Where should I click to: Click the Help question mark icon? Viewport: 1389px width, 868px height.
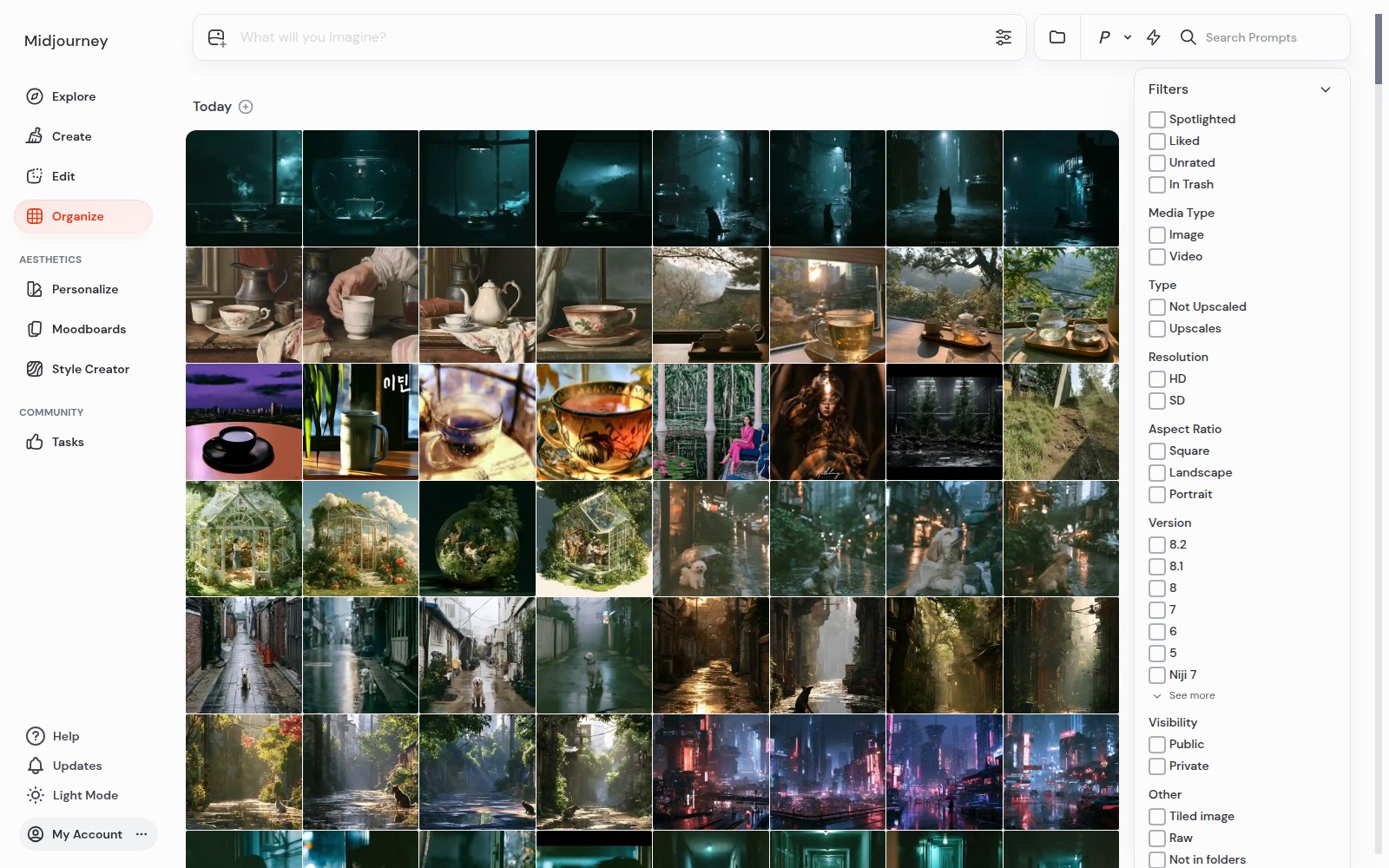pyautogui.click(x=36, y=736)
